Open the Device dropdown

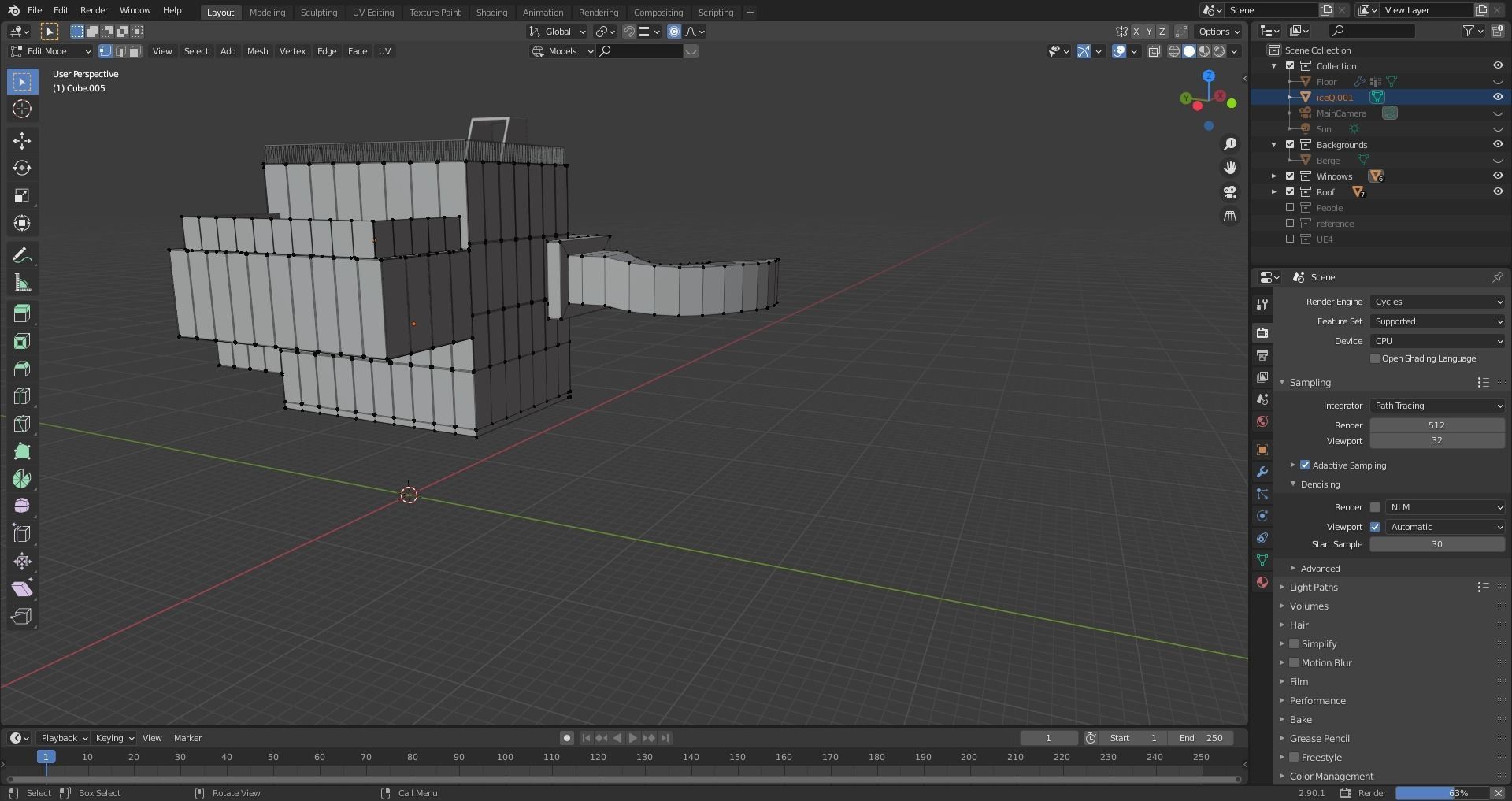click(x=1438, y=342)
